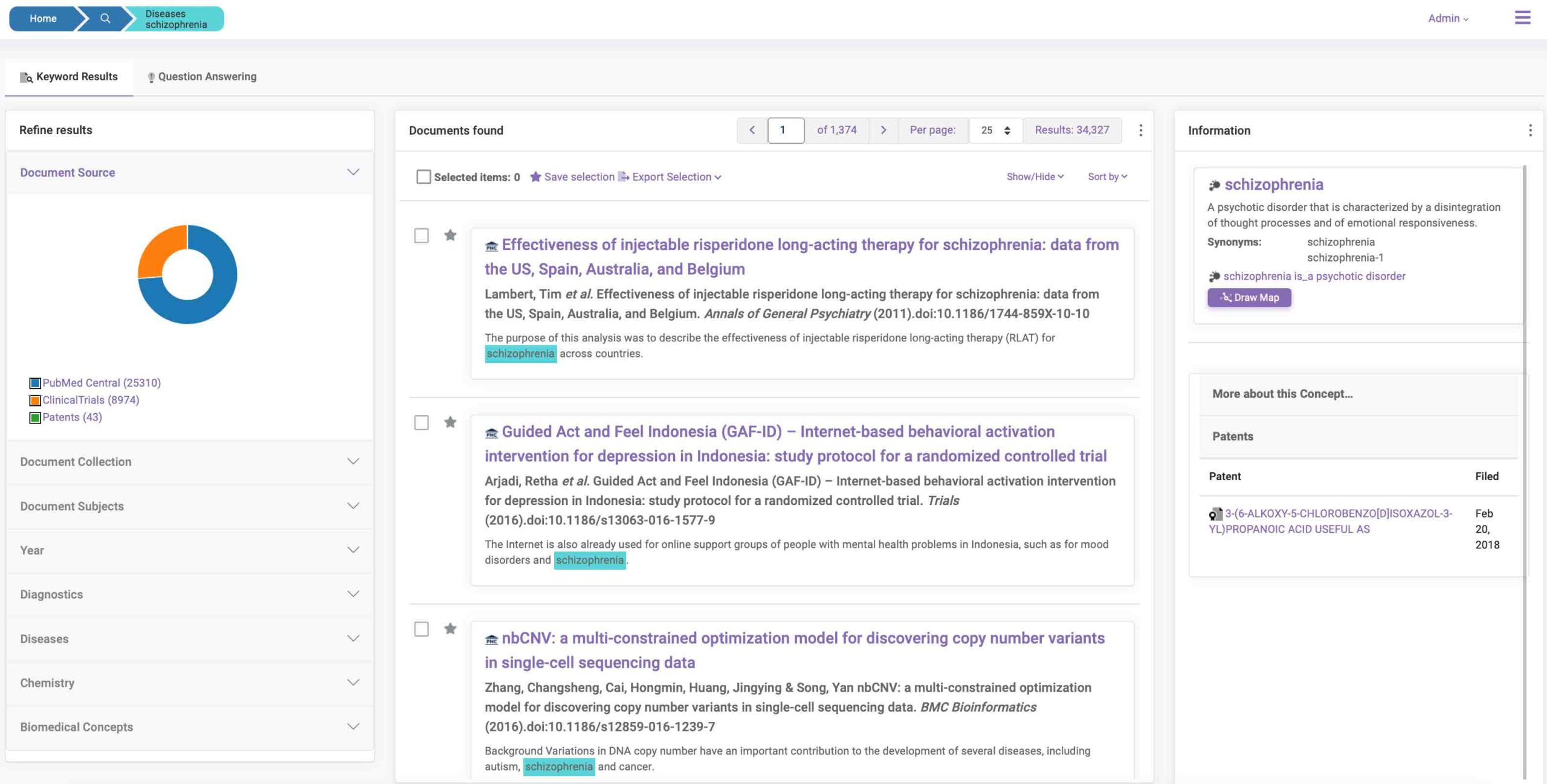The width and height of the screenshot is (1547, 784).
Task: Star the risperidone therapy article
Action: coord(450,235)
